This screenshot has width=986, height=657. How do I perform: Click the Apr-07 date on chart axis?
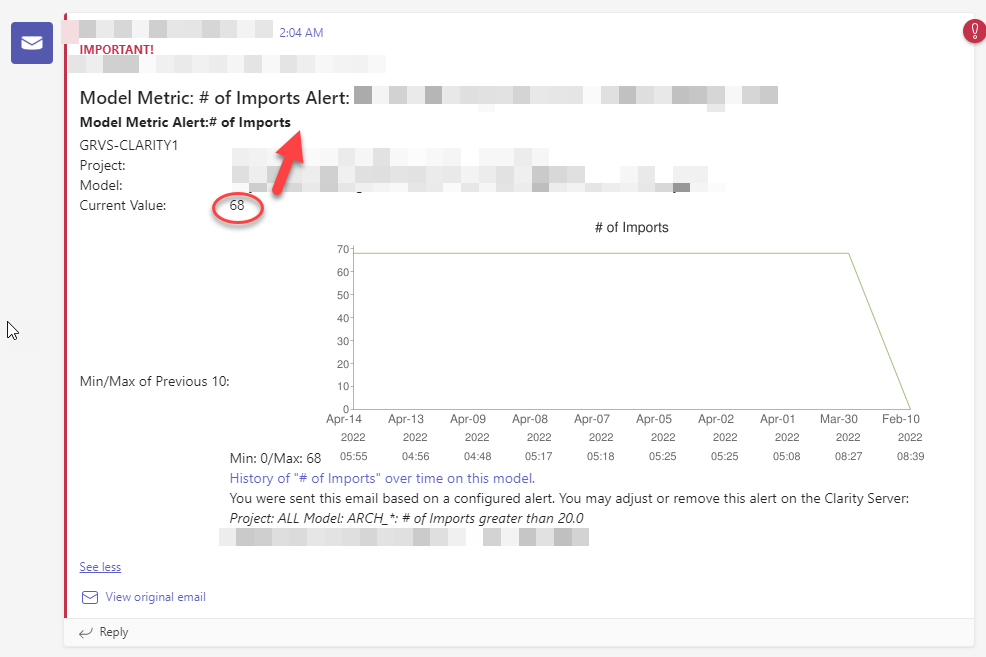click(600, 420)
